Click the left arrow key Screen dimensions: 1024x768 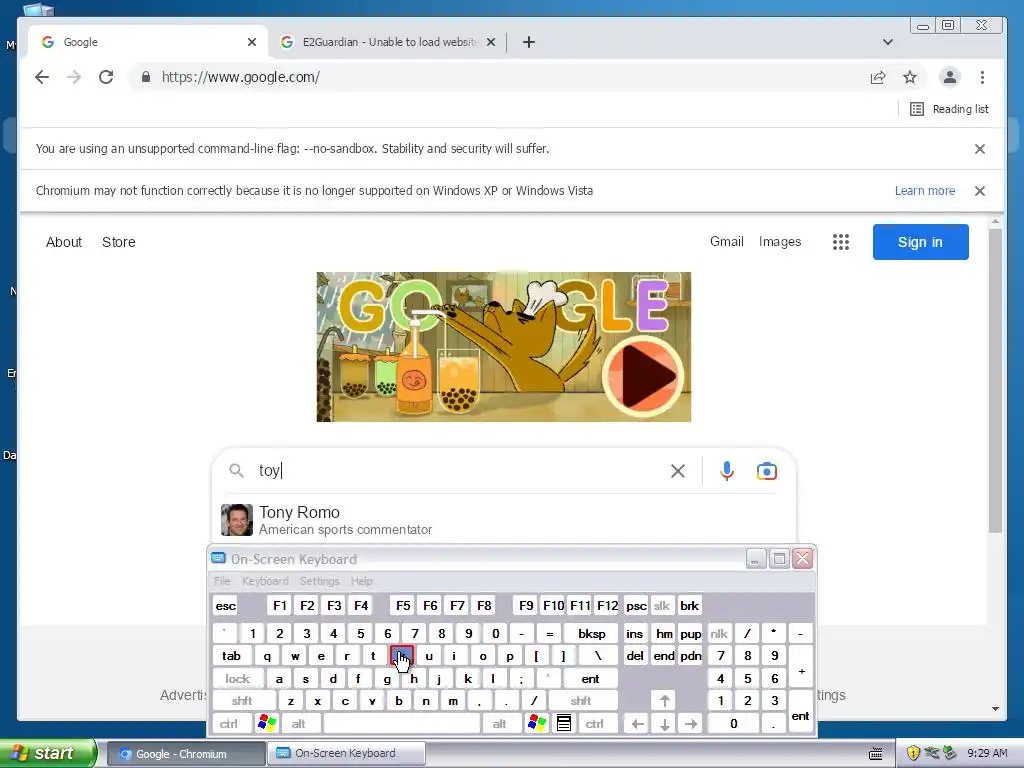637,724
